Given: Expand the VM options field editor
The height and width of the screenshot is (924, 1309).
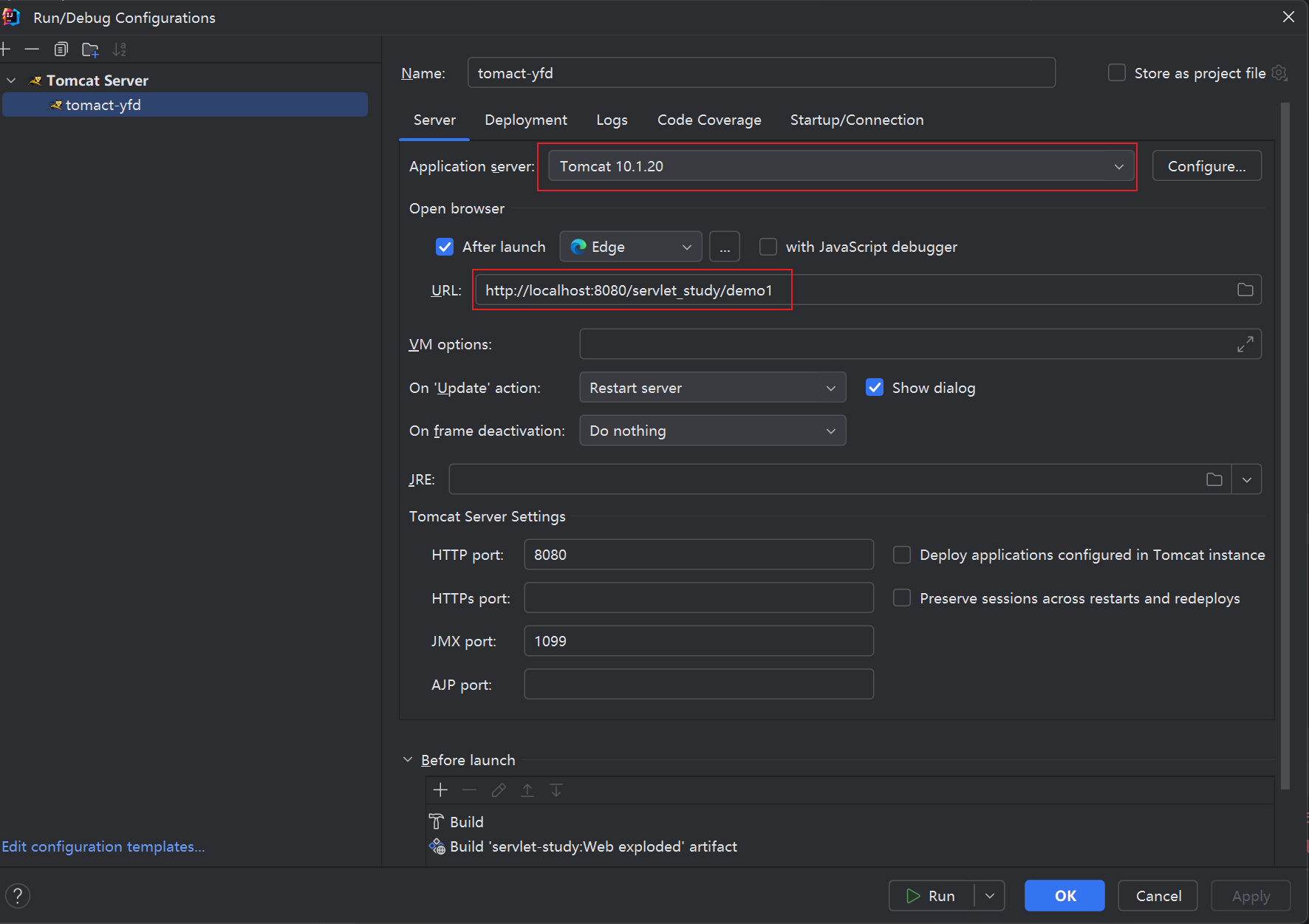Looking at the screenshot, I should tap(1245, 344).
